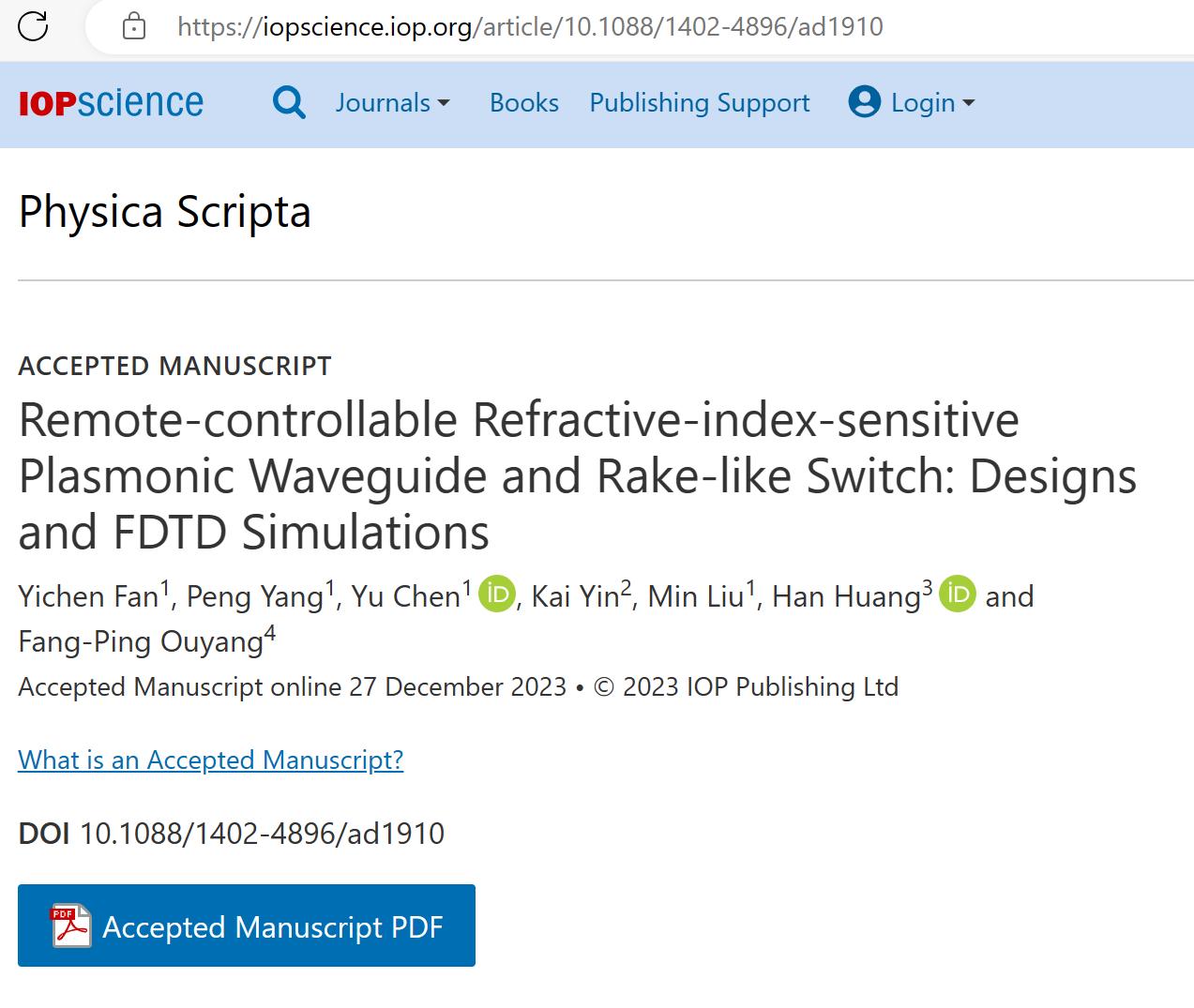Click author name Kai Yin
The width and height of the screenshot is (1194, 1008).
point(575,597)
